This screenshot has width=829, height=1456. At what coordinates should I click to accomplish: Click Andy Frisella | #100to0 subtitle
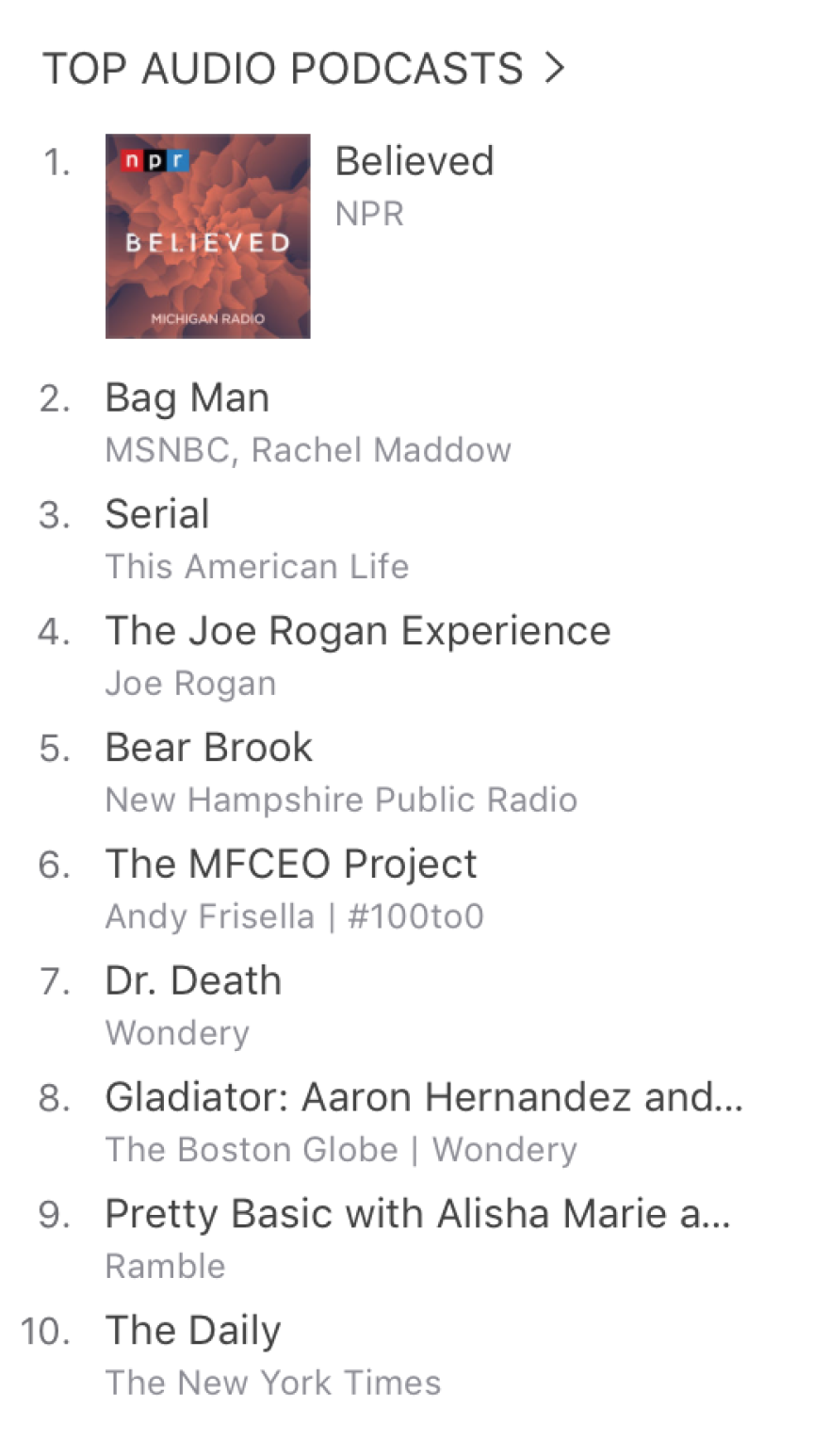click(x=295, y=916)
